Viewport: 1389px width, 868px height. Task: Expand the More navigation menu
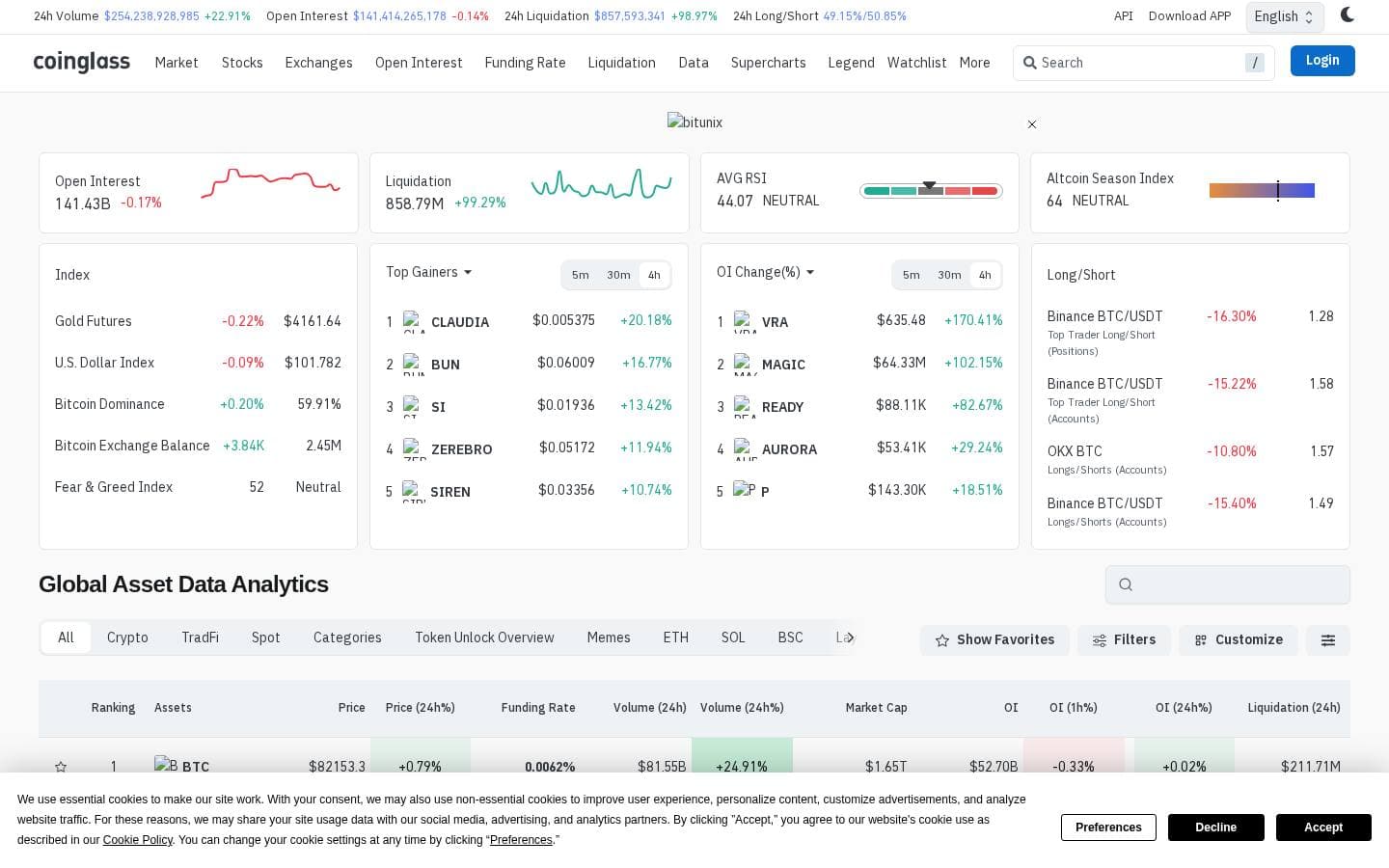click(x=974, y=63)
